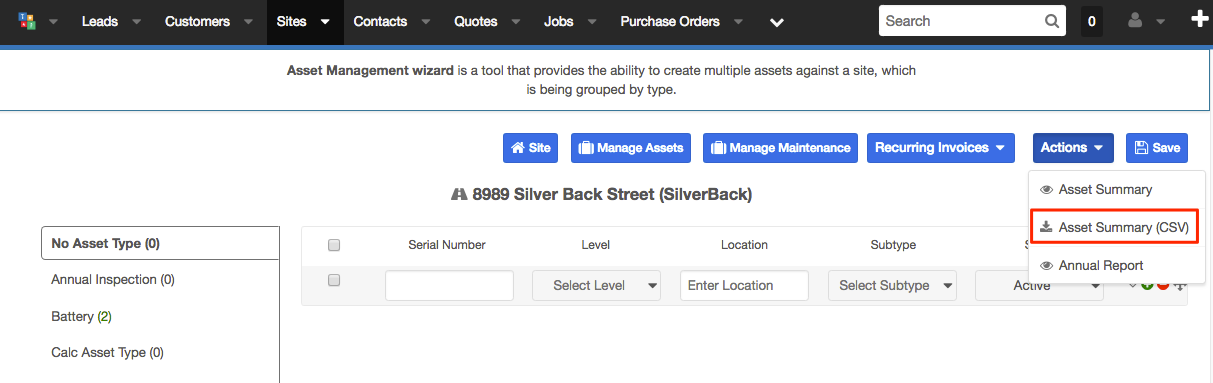Go to the Site button
The width and height of the screenshot is (1213, 383).
coord(530,148)
